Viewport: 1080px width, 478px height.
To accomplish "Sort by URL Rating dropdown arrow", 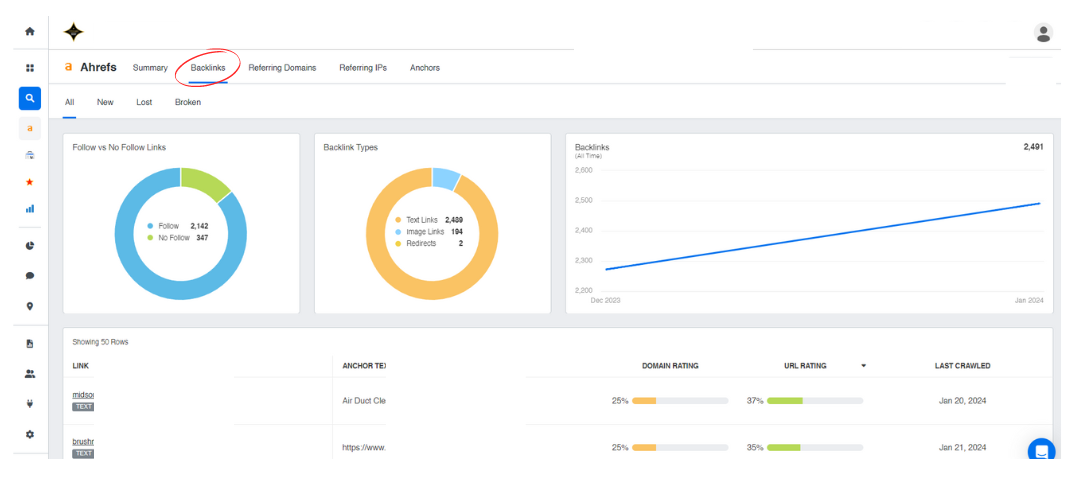I will pos(863,366).
